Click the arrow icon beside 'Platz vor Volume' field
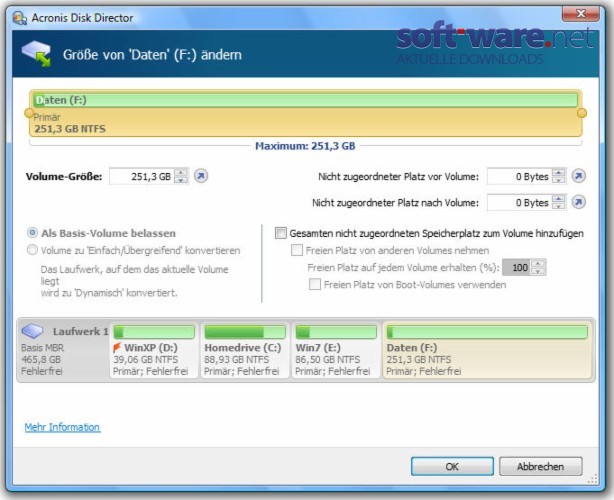 pos(579,176)
